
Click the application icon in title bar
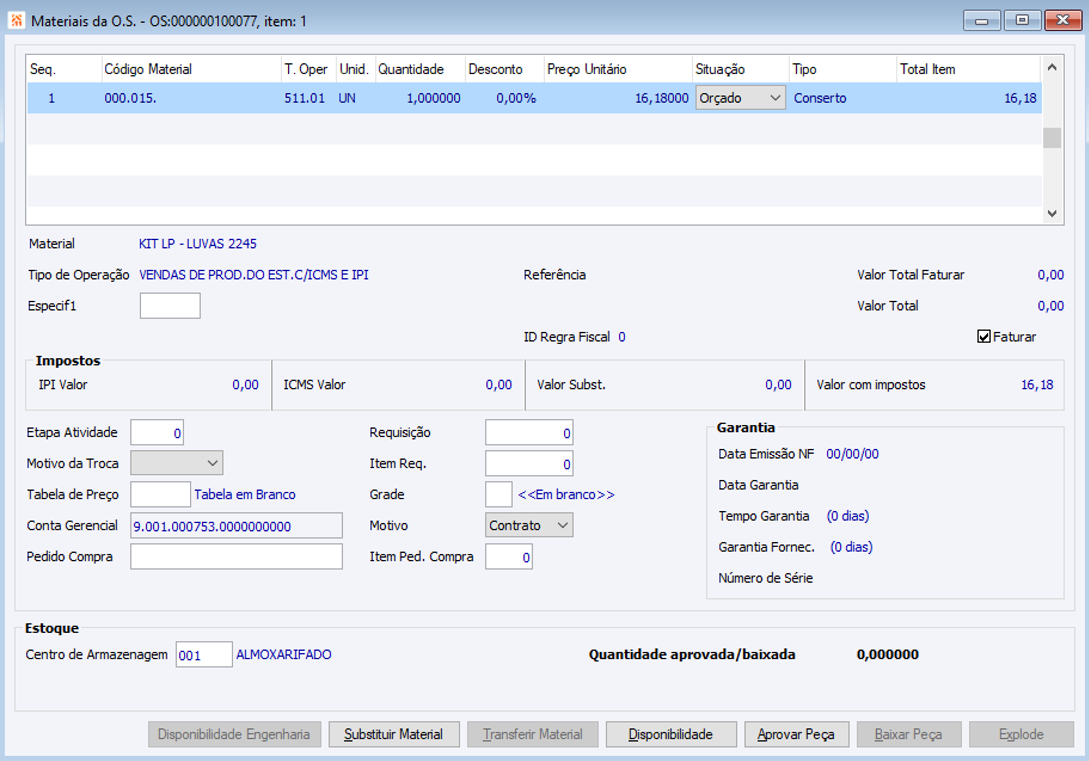(16, 20)
